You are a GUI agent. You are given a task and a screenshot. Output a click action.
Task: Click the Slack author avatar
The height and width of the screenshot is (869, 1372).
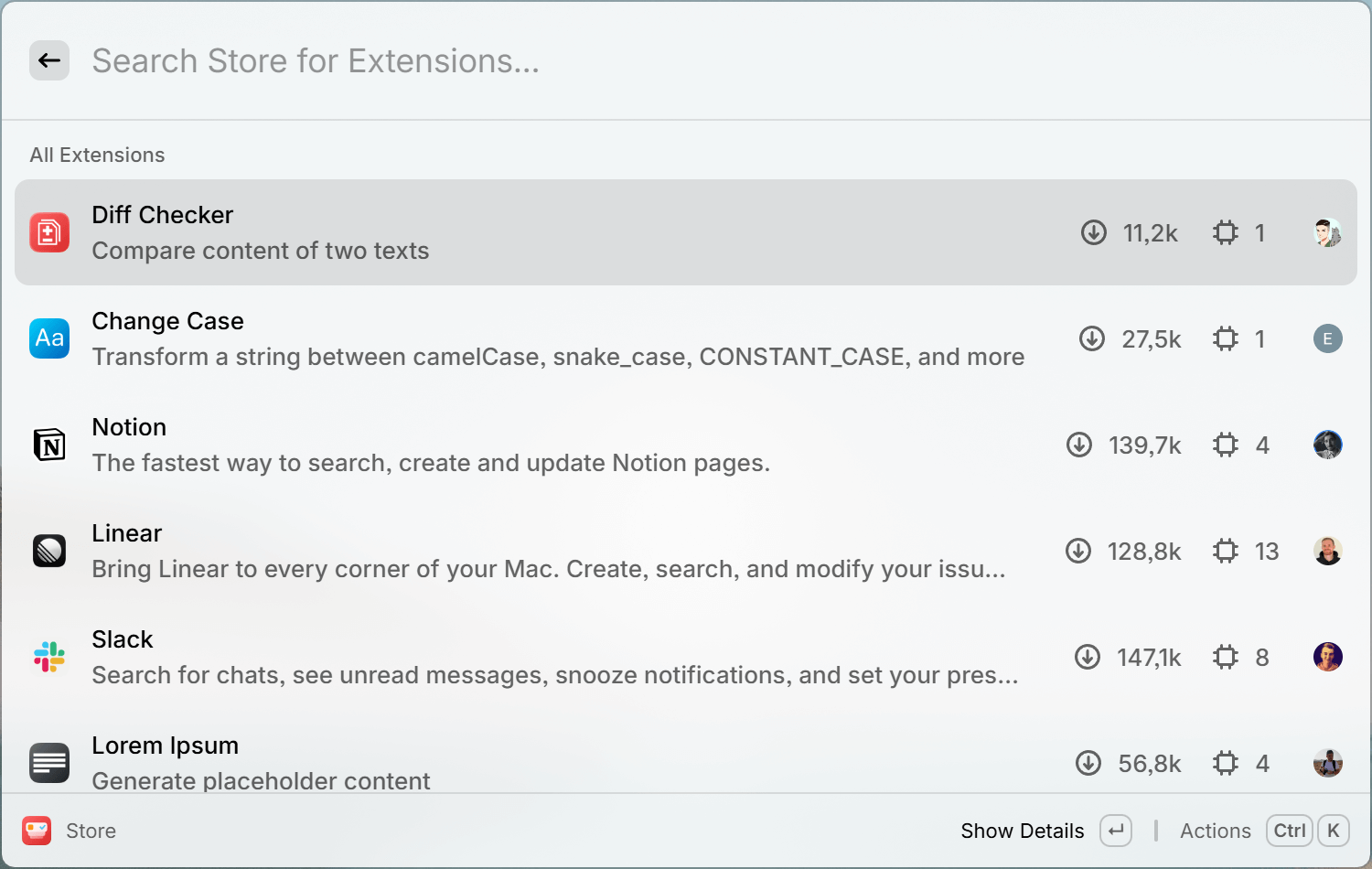[x=1328, y=657]
